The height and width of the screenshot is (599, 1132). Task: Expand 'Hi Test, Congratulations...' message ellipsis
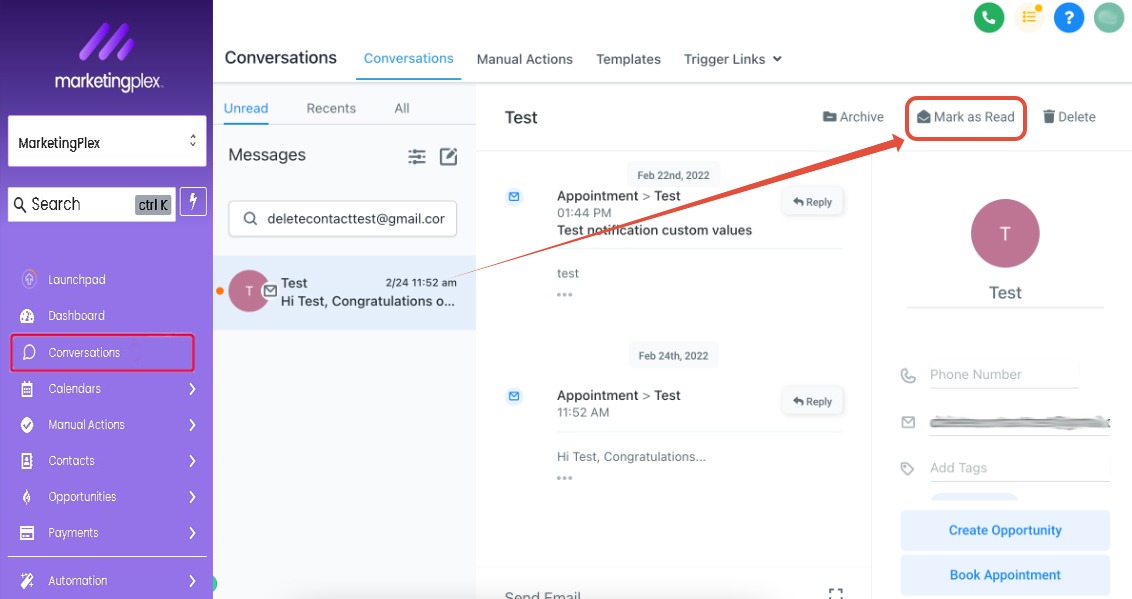click(565, 478)
